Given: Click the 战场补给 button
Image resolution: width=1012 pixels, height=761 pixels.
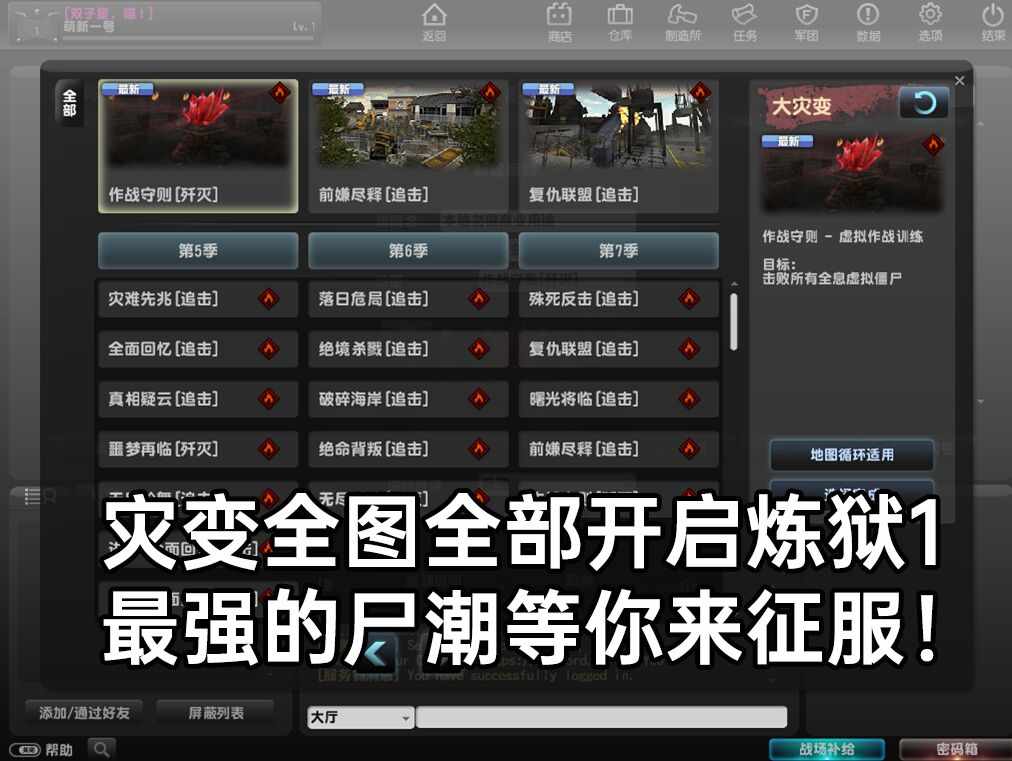Looking at the screenshot, I should tap(827, 749).
